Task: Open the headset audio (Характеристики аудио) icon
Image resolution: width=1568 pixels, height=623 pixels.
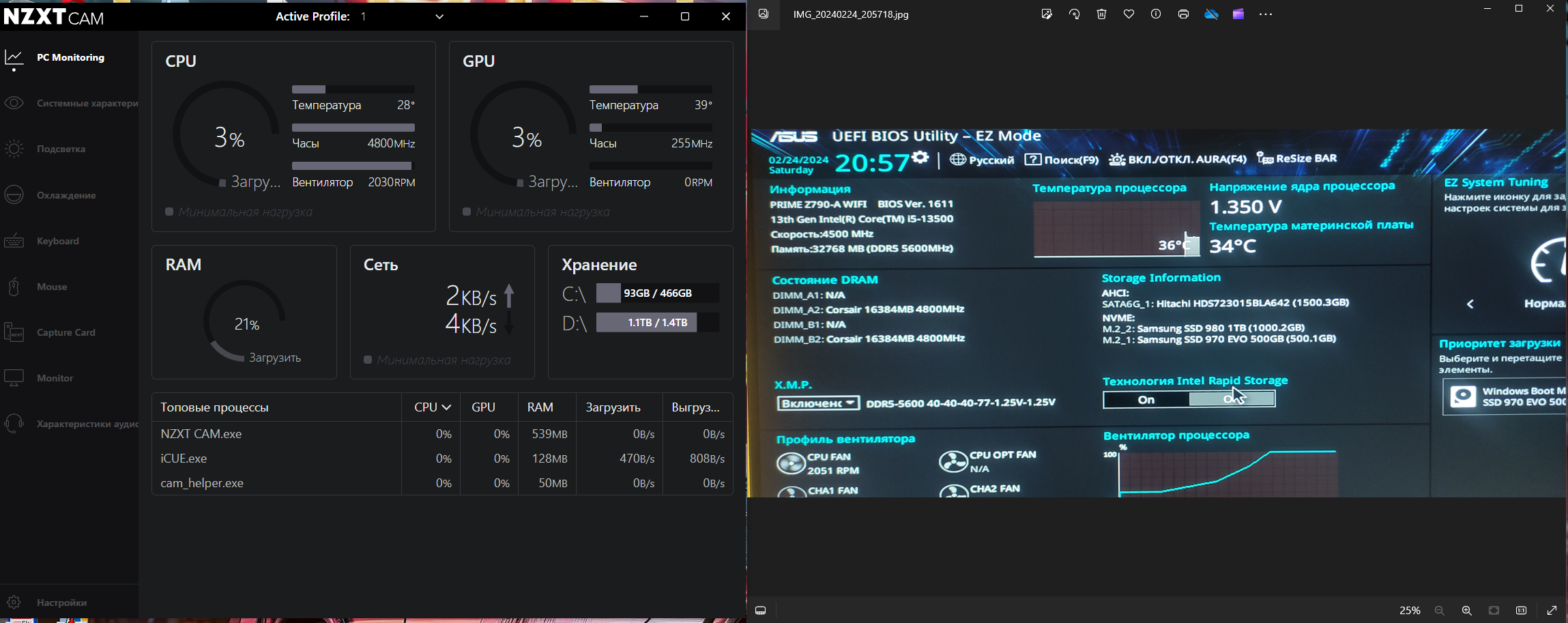Action: pyautogui.click(x=14, y=424)
